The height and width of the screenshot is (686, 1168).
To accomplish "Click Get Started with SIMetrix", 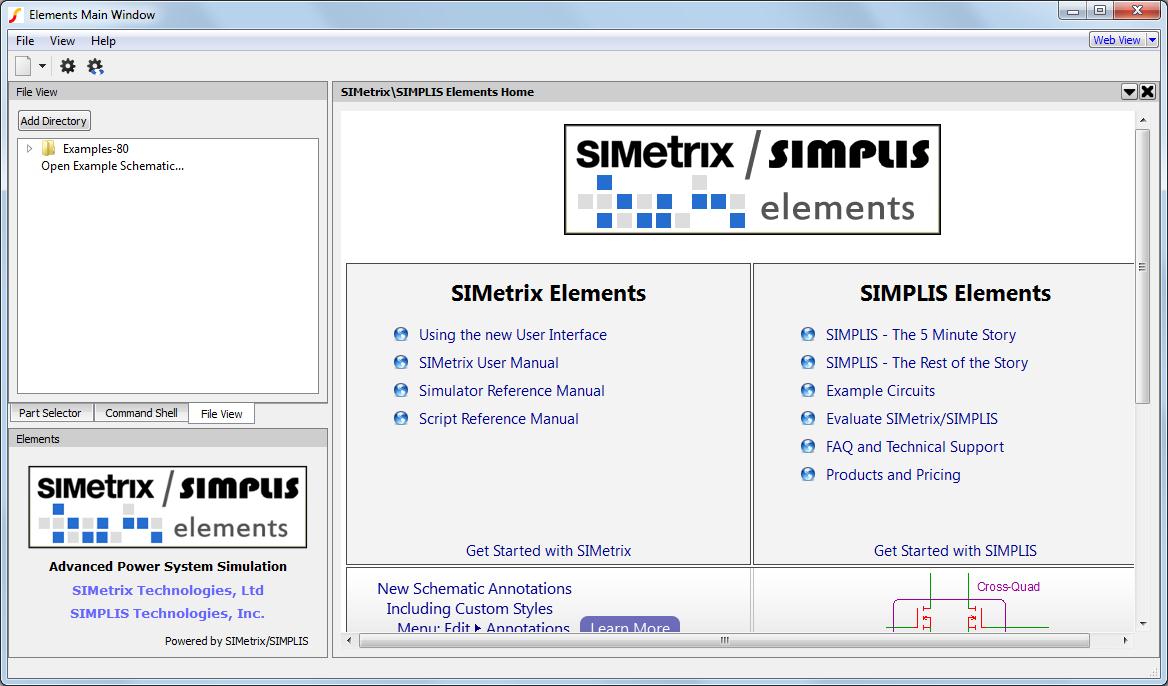I will pos(548,551).
